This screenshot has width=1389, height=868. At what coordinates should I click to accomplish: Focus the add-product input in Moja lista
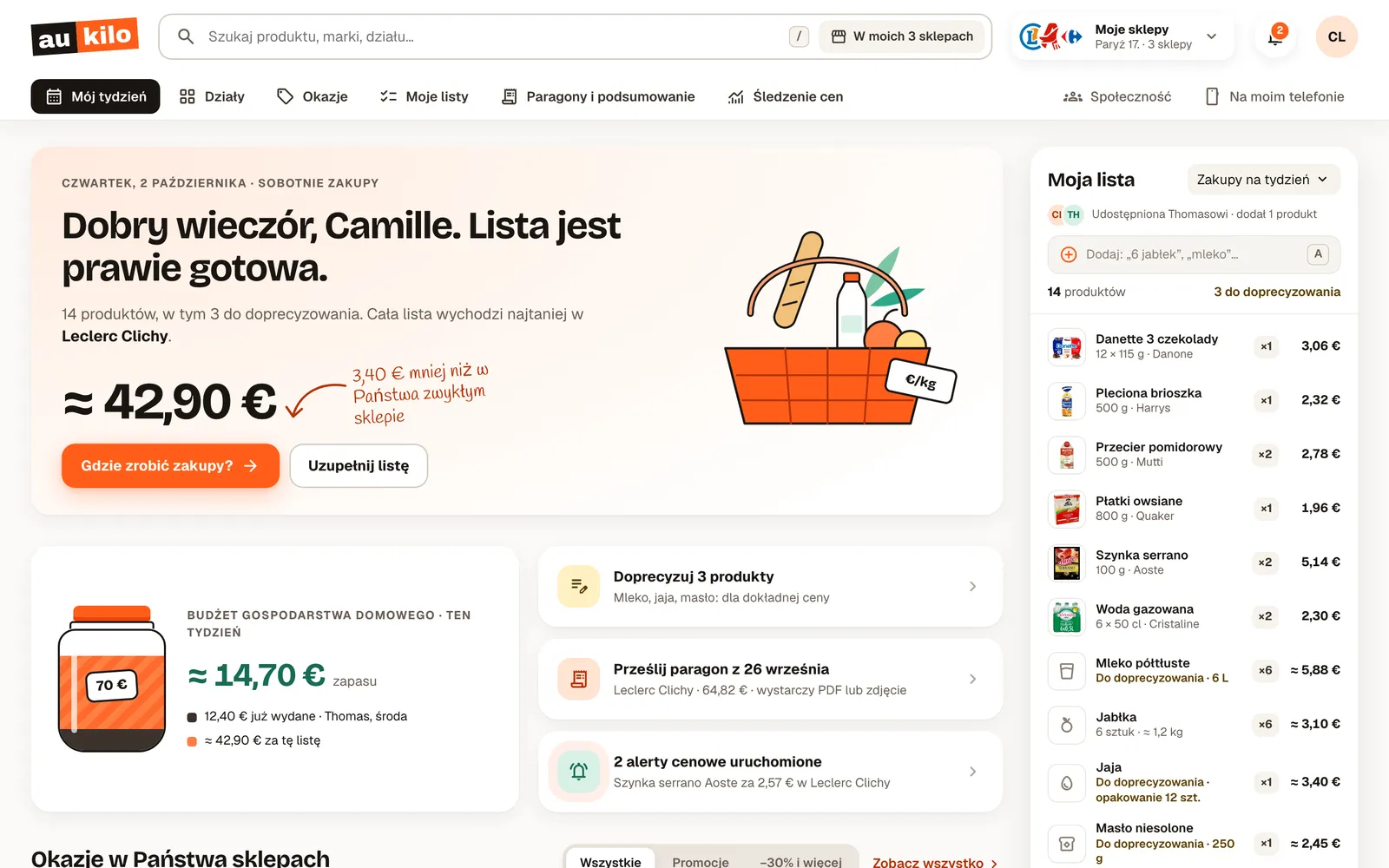click(x=1194, y=254)
